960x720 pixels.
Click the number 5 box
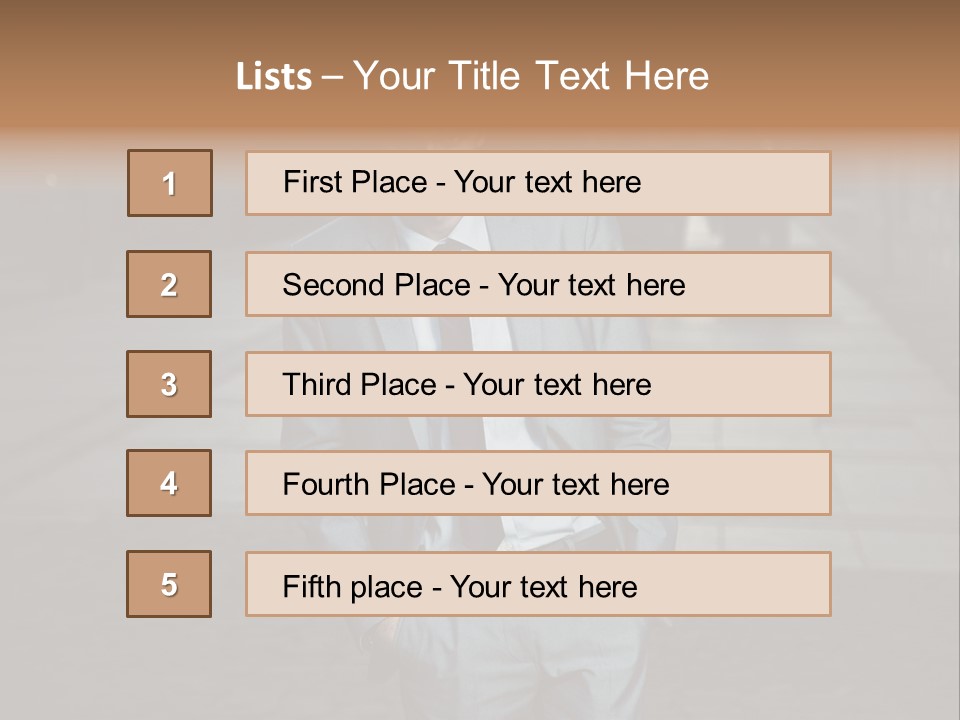click(169, 584)
